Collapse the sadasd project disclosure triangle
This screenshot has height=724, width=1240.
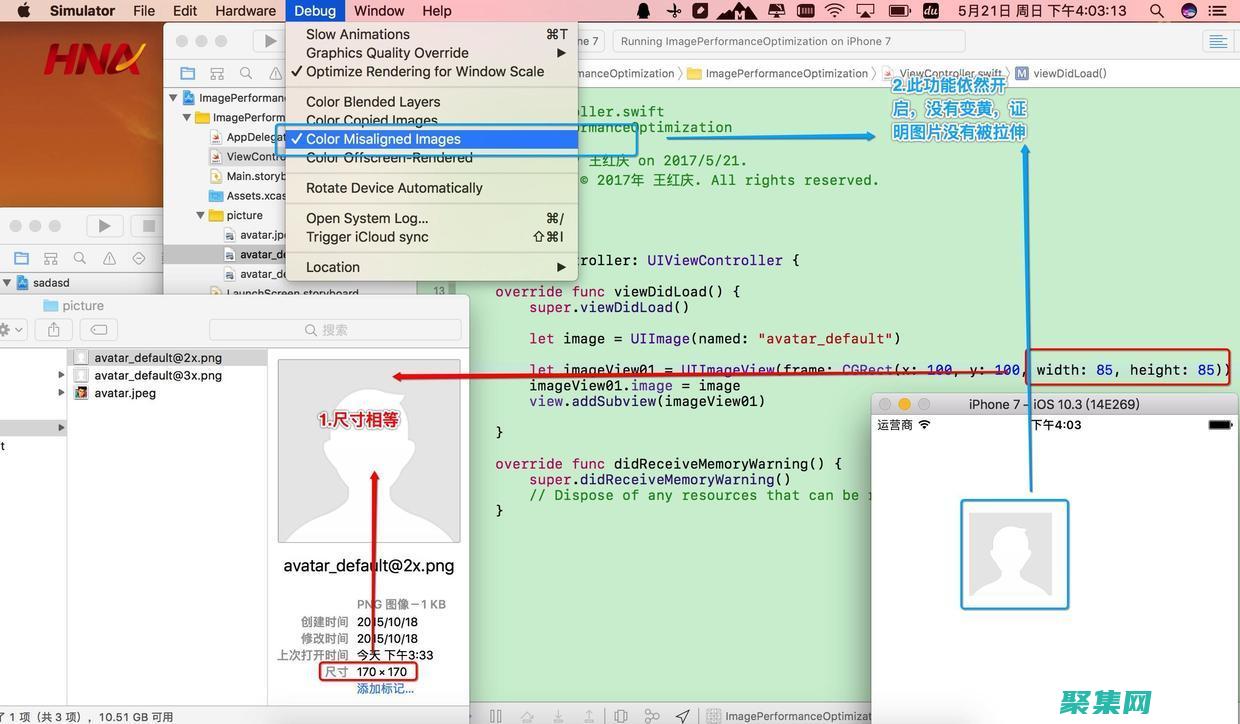[8, 282]
